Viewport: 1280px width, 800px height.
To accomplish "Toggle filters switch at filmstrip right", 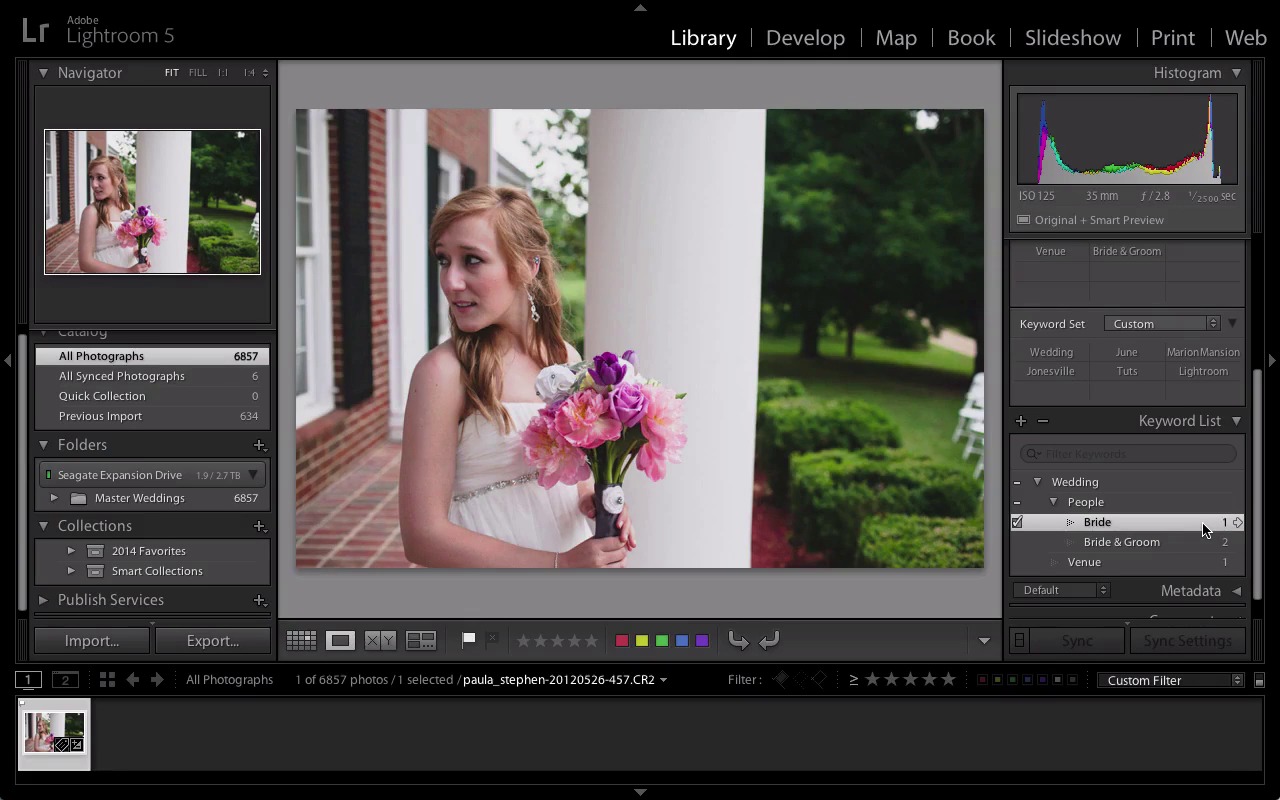I will (x=1259, y=681).
